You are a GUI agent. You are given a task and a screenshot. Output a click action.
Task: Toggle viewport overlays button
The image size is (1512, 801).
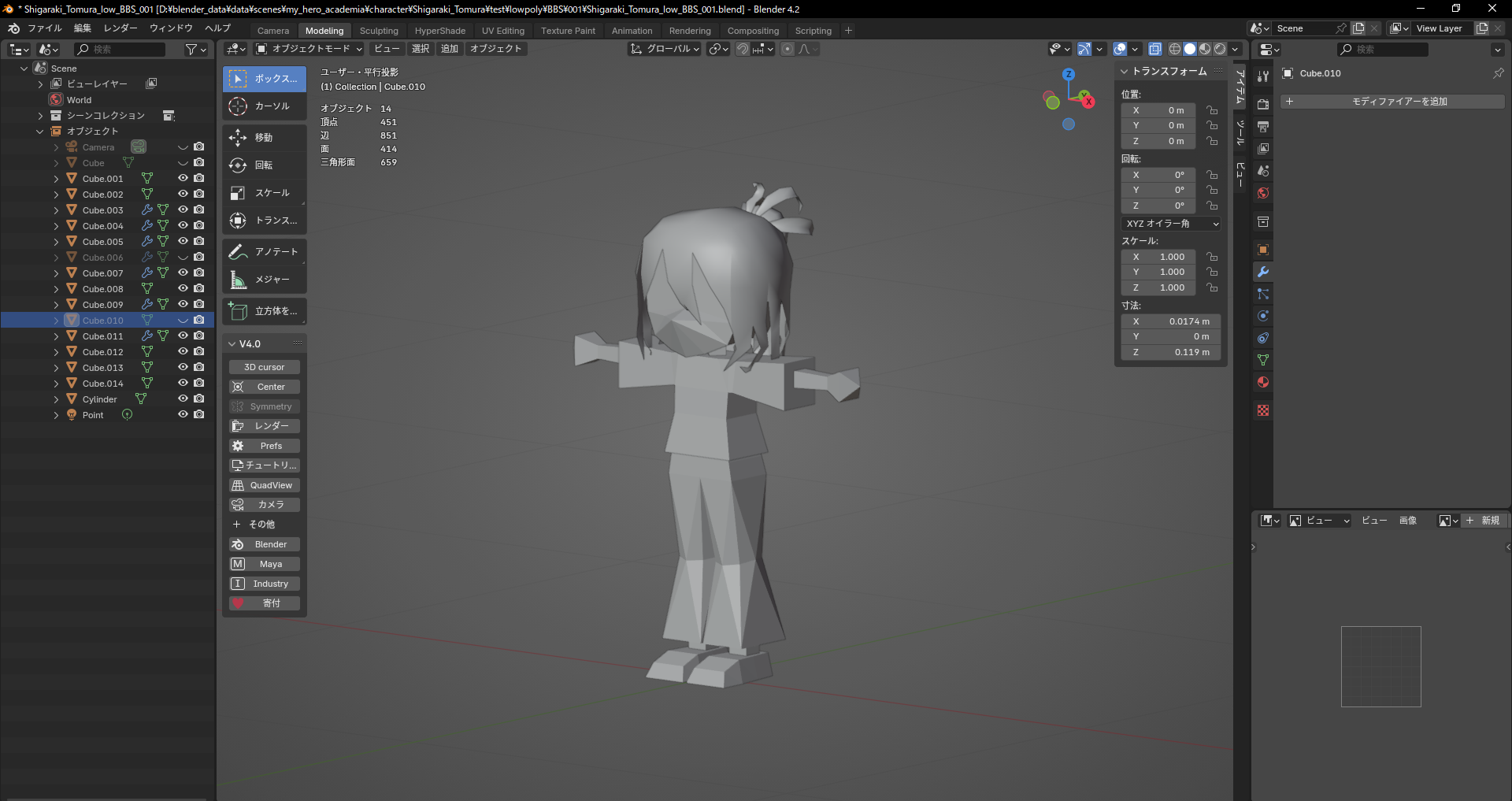(x=1120, y=49)
